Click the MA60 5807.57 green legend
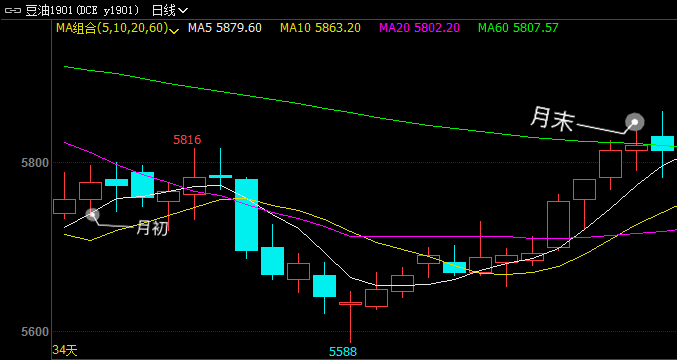The height and width of the screenshot is (360, 677). (518, 28)
